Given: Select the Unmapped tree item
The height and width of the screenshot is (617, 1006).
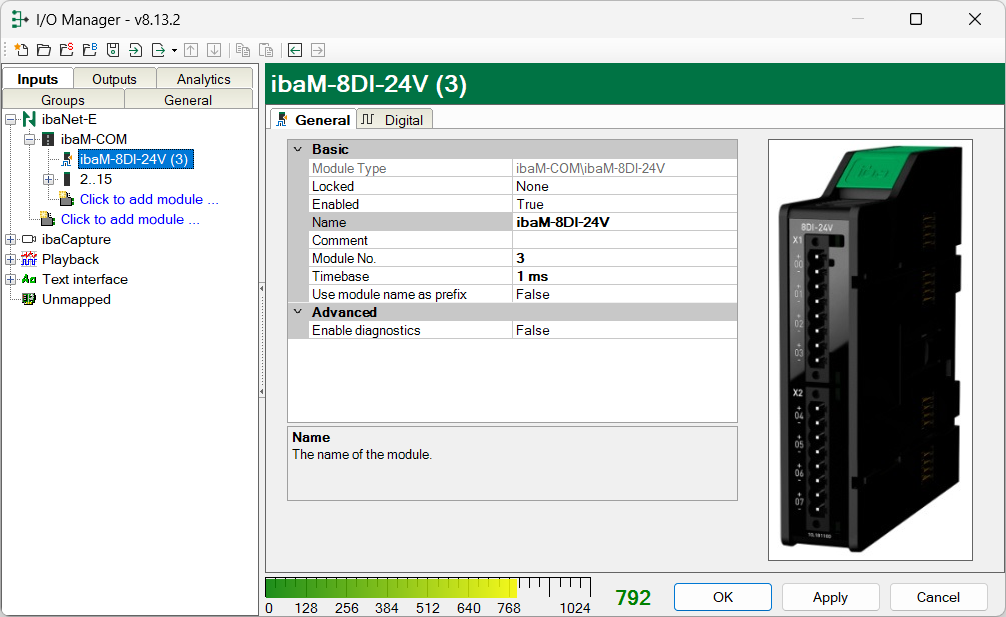Looking at the screenshot, I should click(76, 300).
